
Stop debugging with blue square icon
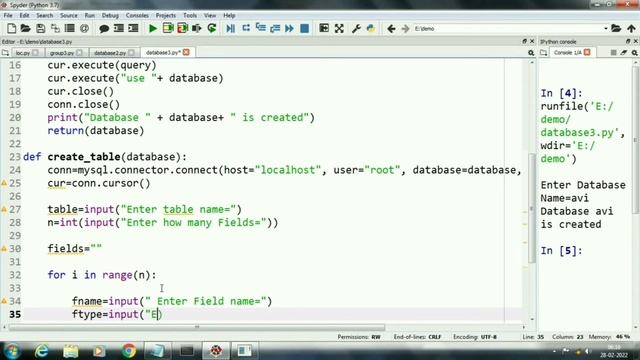pyautogui.click(x=304, y=29)
